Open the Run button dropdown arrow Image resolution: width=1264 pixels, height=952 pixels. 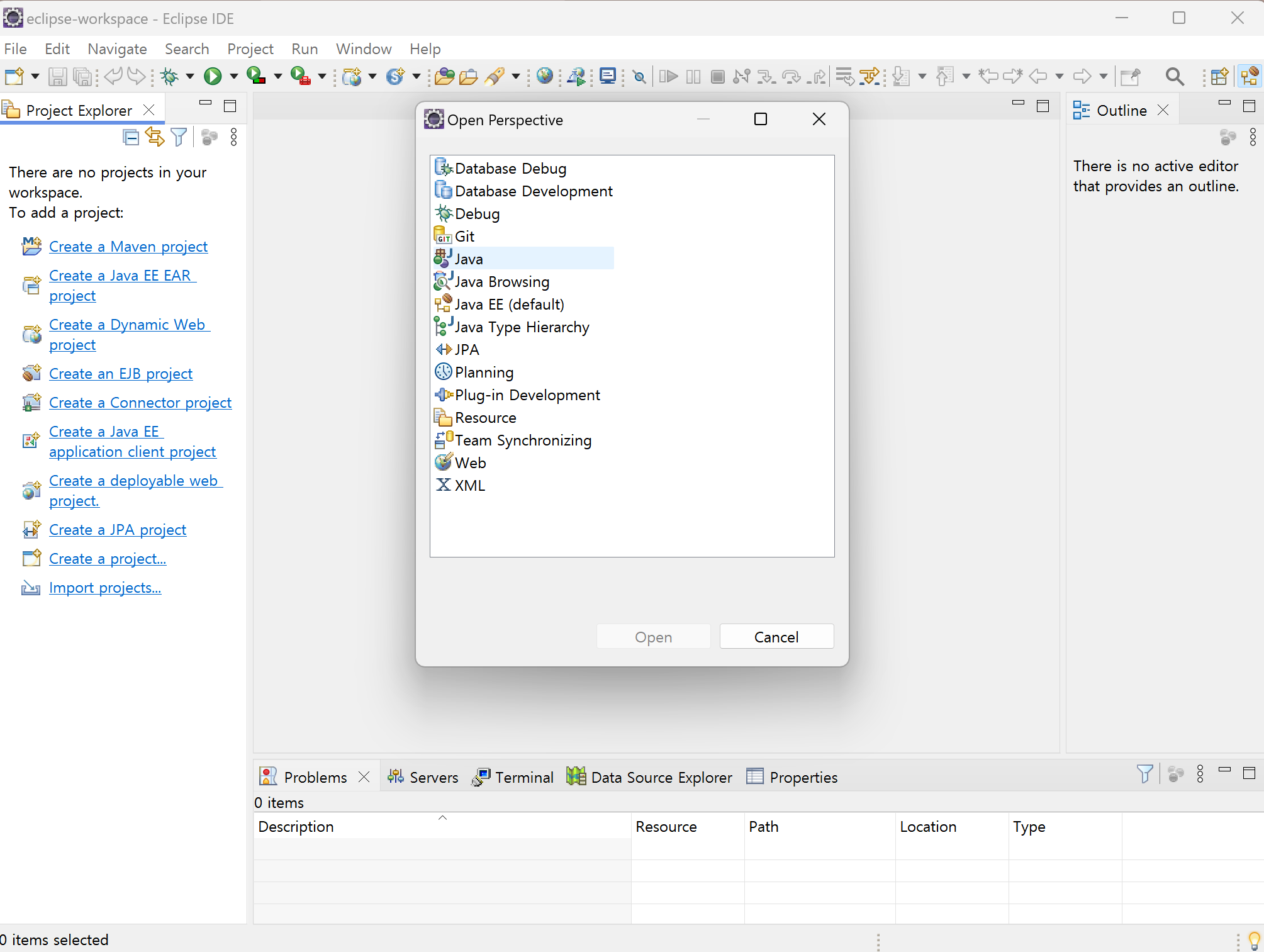tap(233, 77)
